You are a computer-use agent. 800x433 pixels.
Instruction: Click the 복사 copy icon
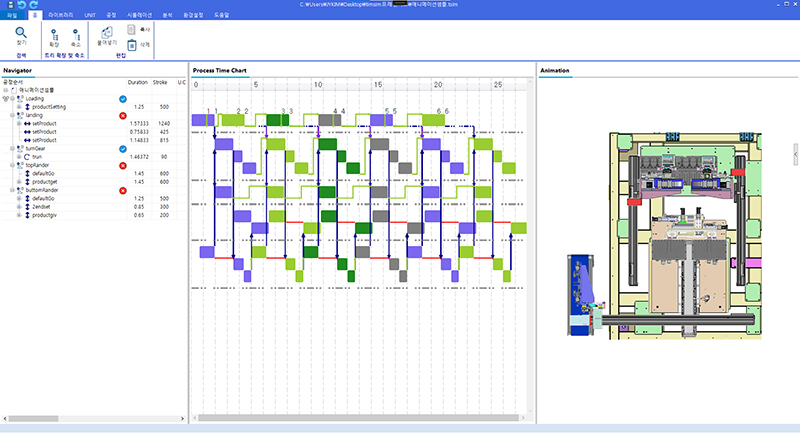click(x=132, y=29)
